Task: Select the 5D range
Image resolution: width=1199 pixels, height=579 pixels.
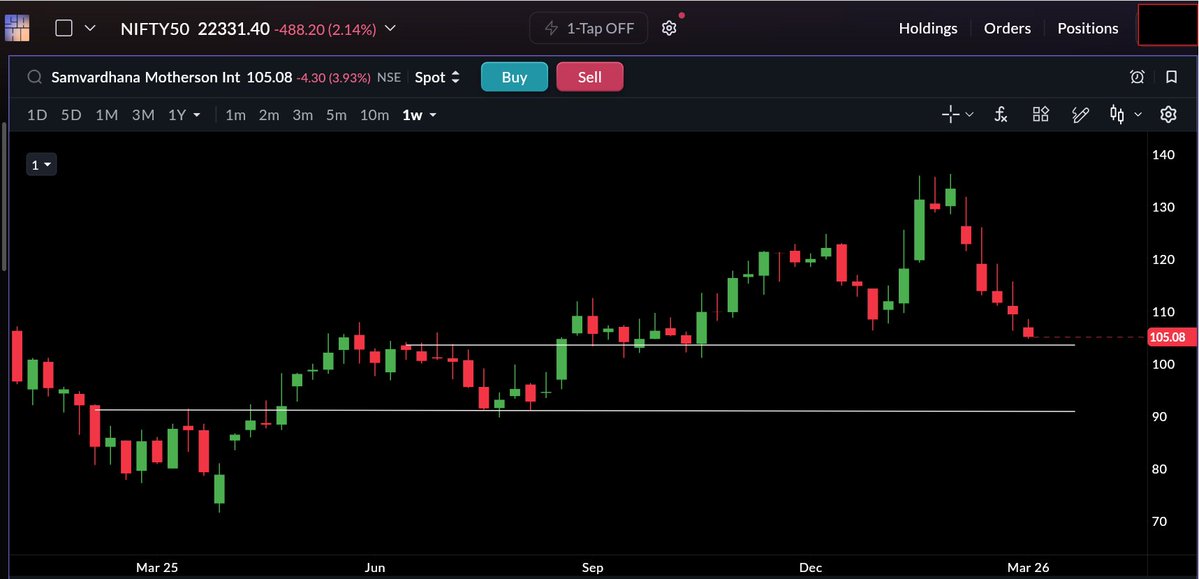Action: tap(71, 115)
